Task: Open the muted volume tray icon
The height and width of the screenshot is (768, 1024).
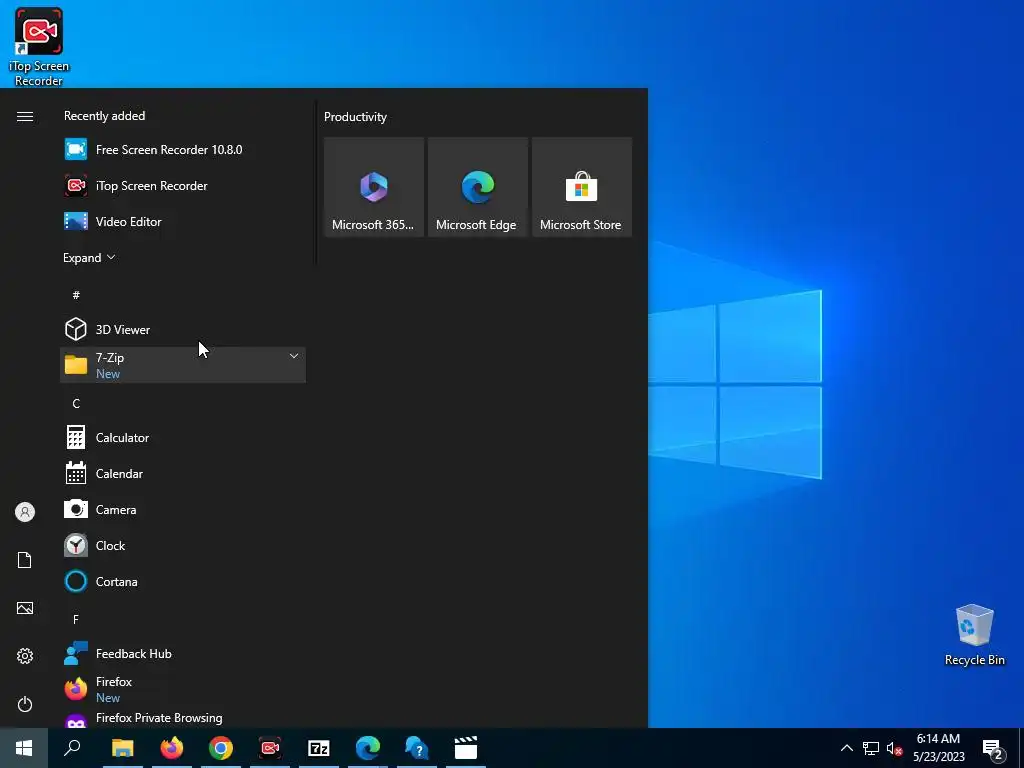Action: tap(895, 748)
